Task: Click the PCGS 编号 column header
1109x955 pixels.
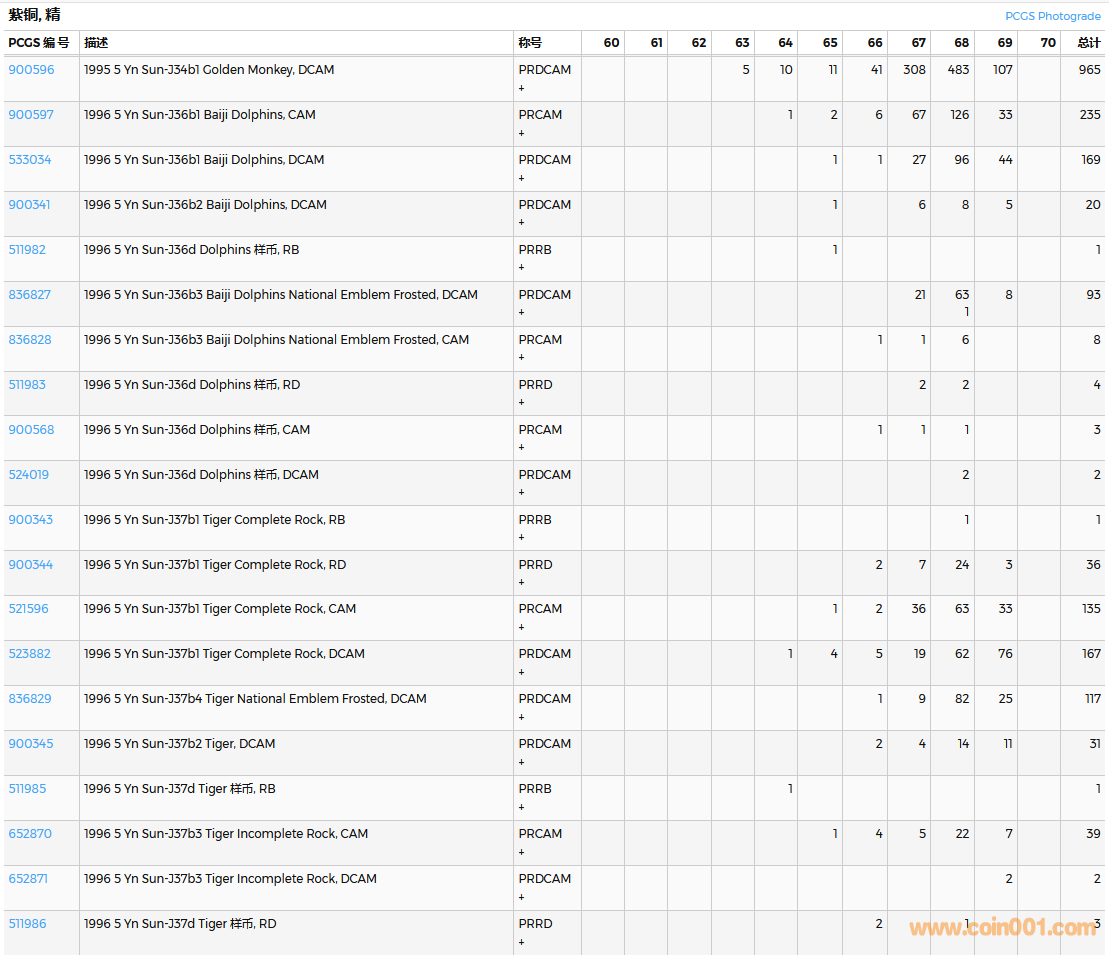Action: [39, 43]
